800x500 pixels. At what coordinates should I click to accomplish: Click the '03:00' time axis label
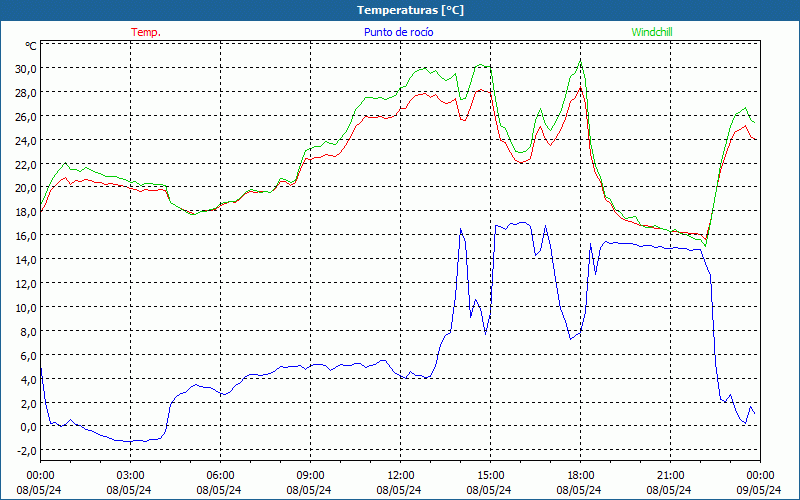click(x=130, y=476)
